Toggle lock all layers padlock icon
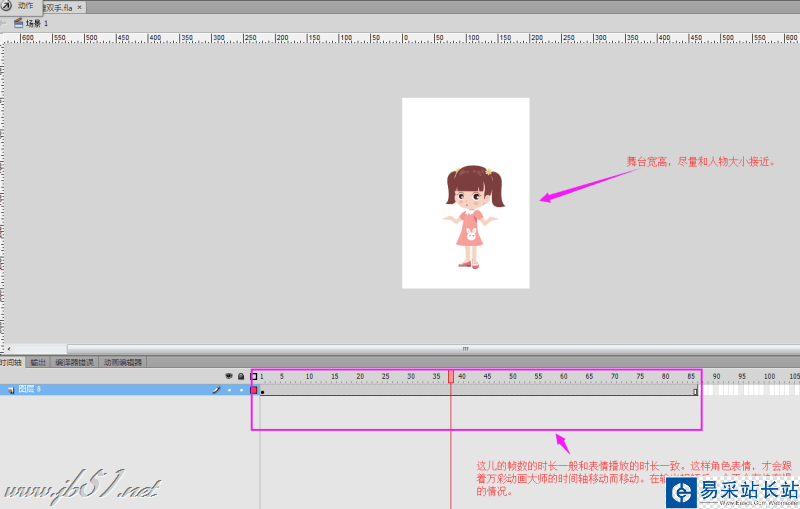This screenshot has width=800, height=509. click(x=241, y=376)
